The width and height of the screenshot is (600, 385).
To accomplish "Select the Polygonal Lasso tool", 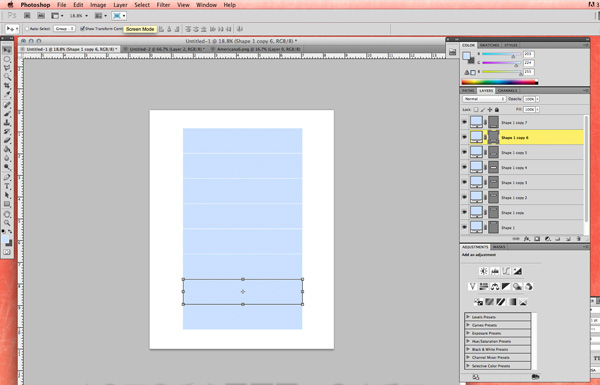I will (x=7, y=68).
